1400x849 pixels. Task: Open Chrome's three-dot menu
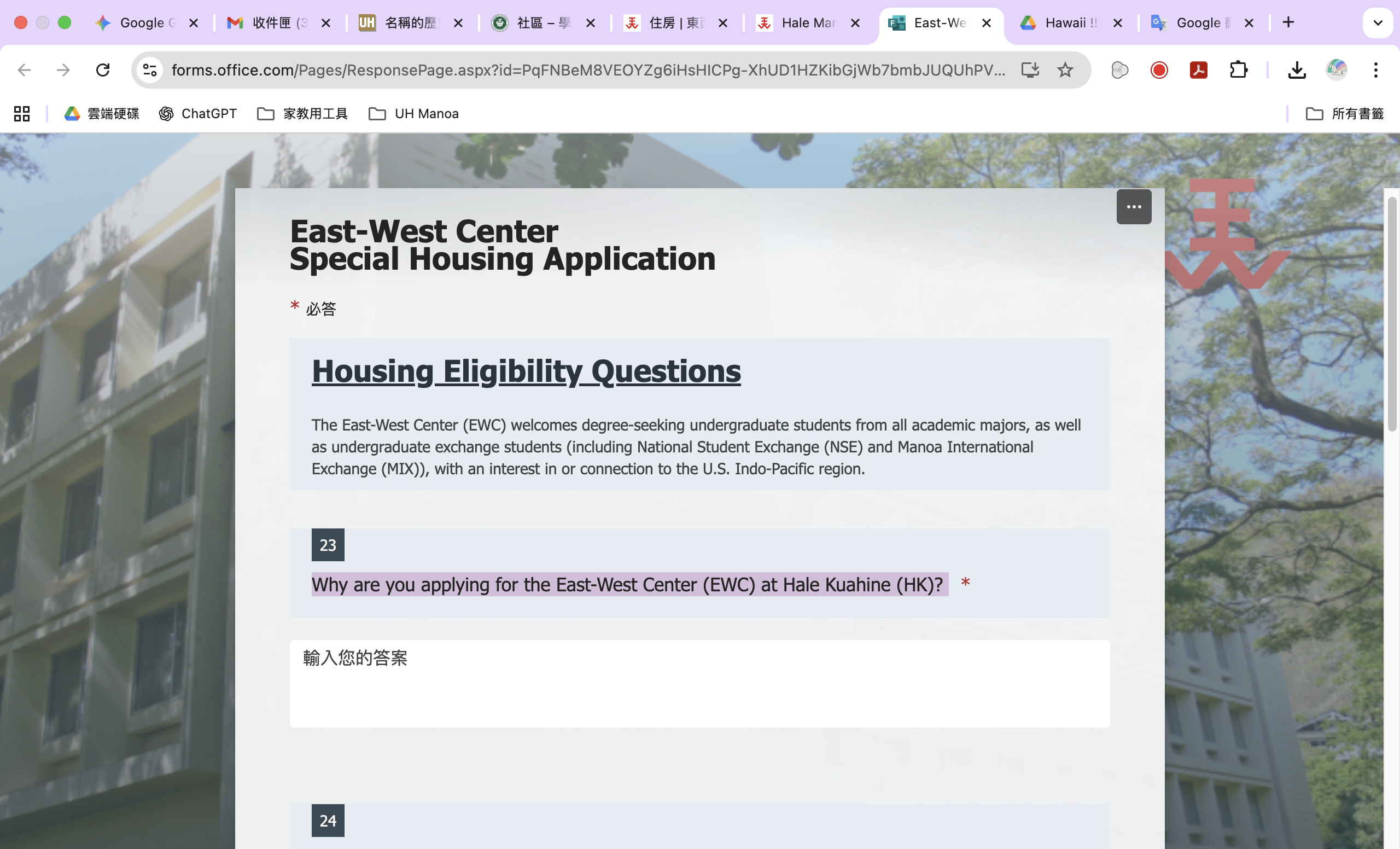(1375, 71)
